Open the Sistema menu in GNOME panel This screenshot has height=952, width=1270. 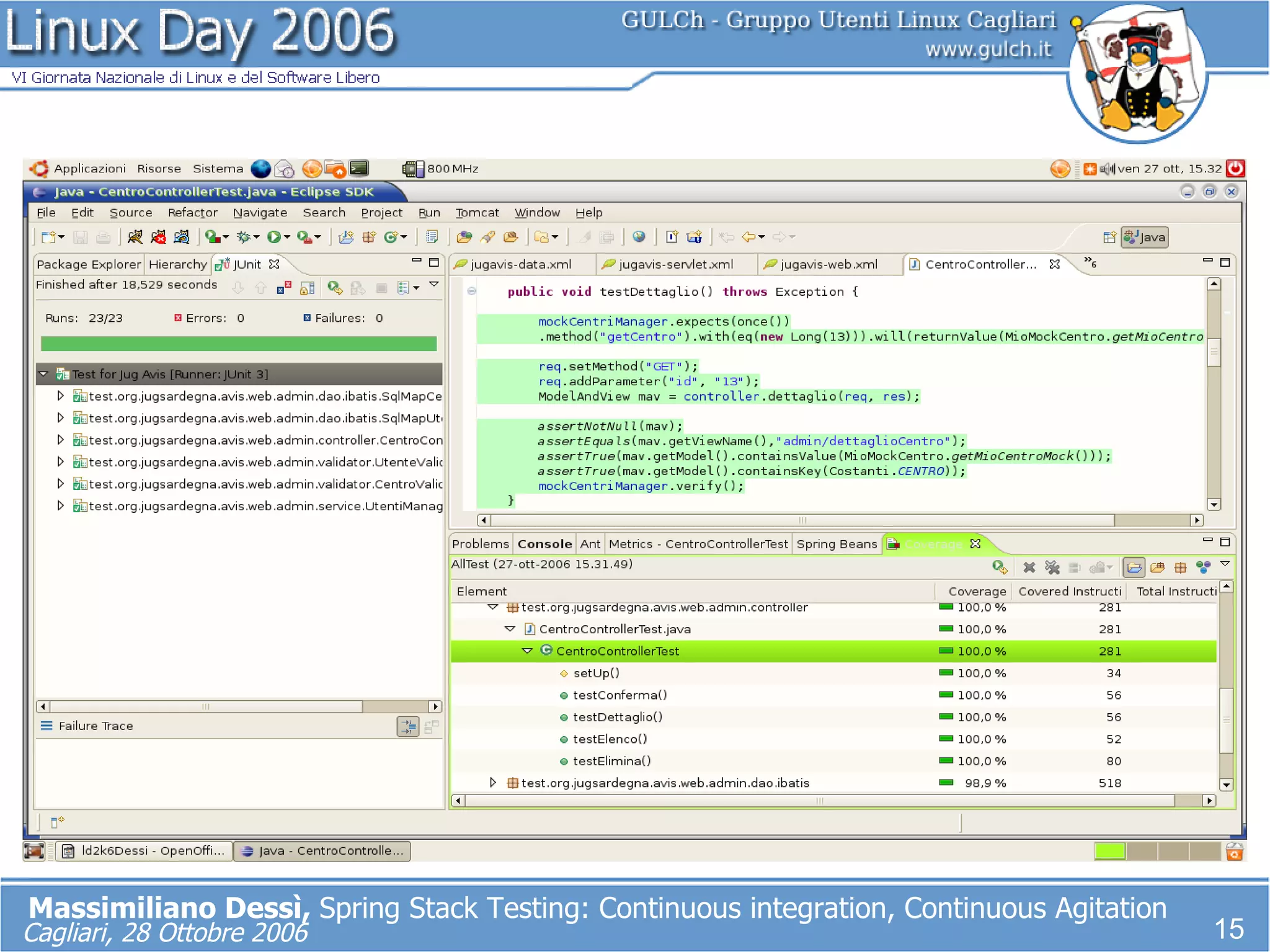[218, 169]
